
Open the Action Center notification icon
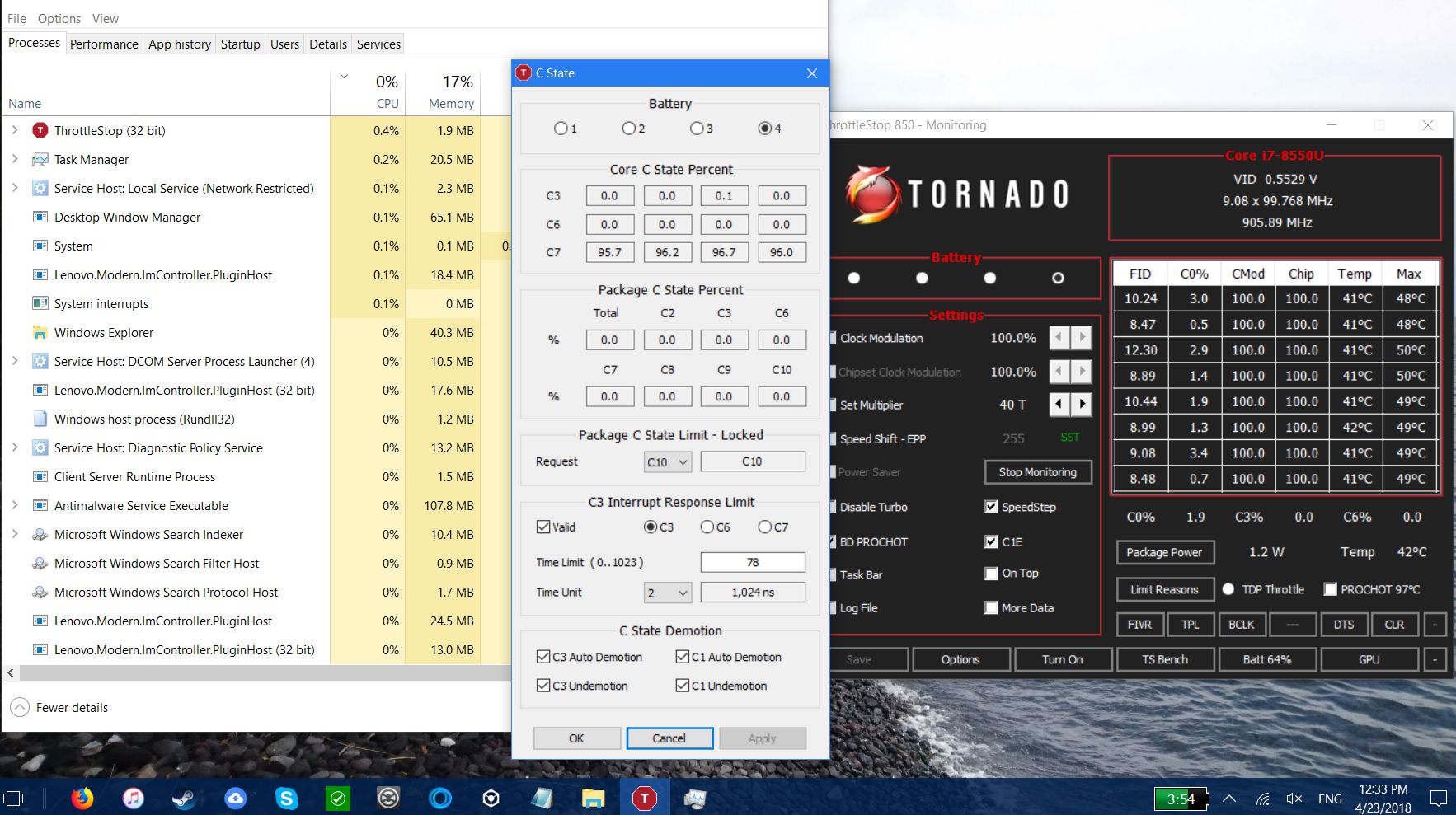(x=1439, y=799)
